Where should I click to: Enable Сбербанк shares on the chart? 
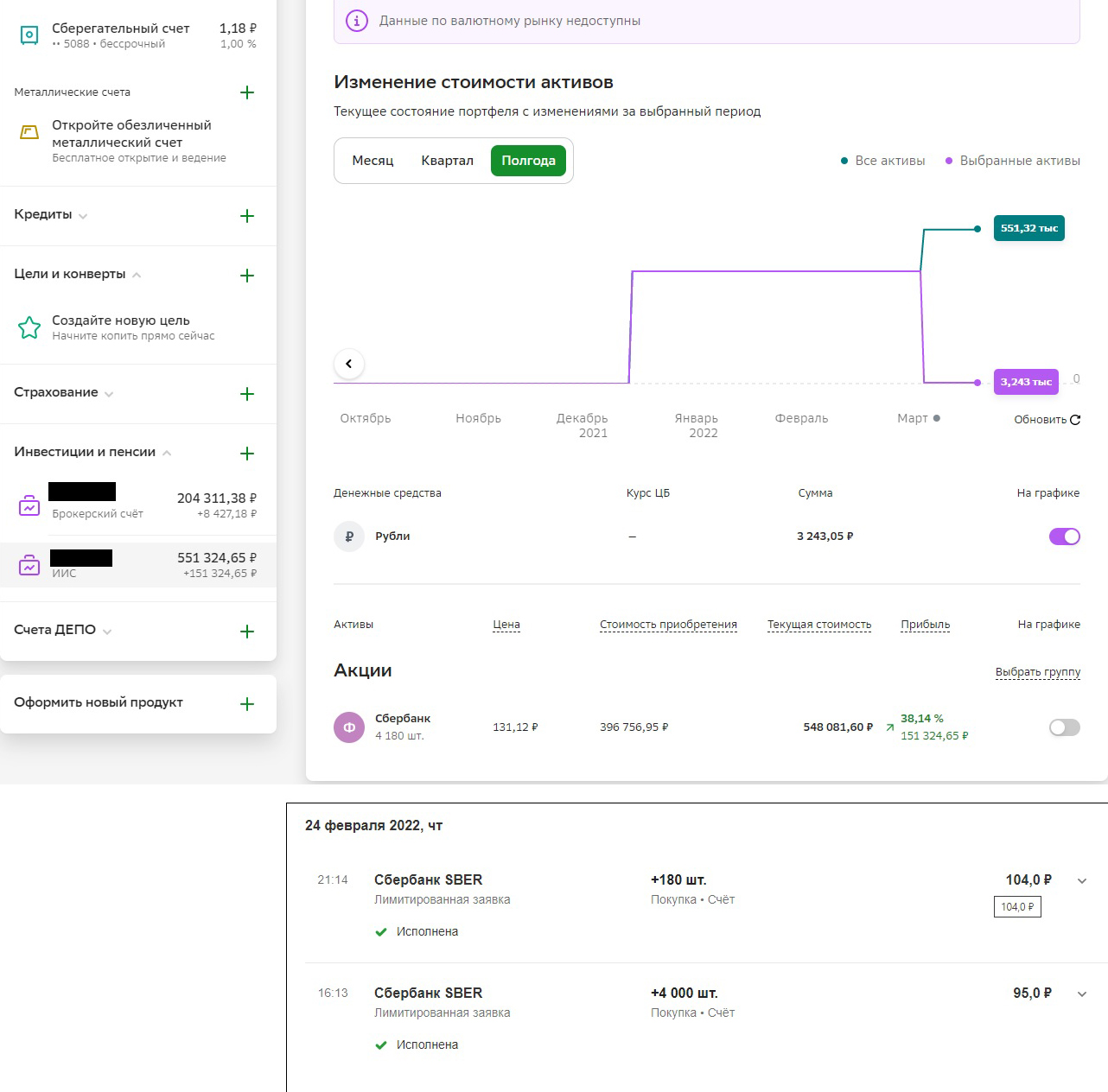click(x=1065, y=727)
